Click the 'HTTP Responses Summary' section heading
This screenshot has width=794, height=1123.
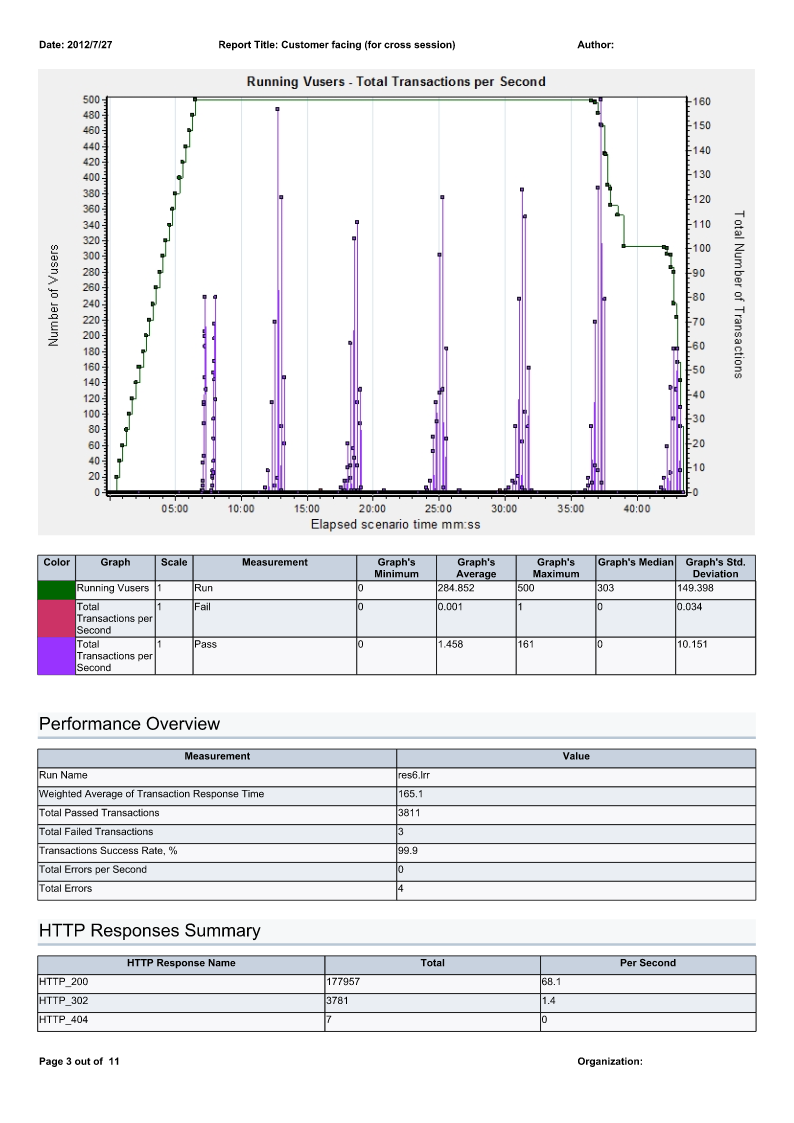pos(150,931)
